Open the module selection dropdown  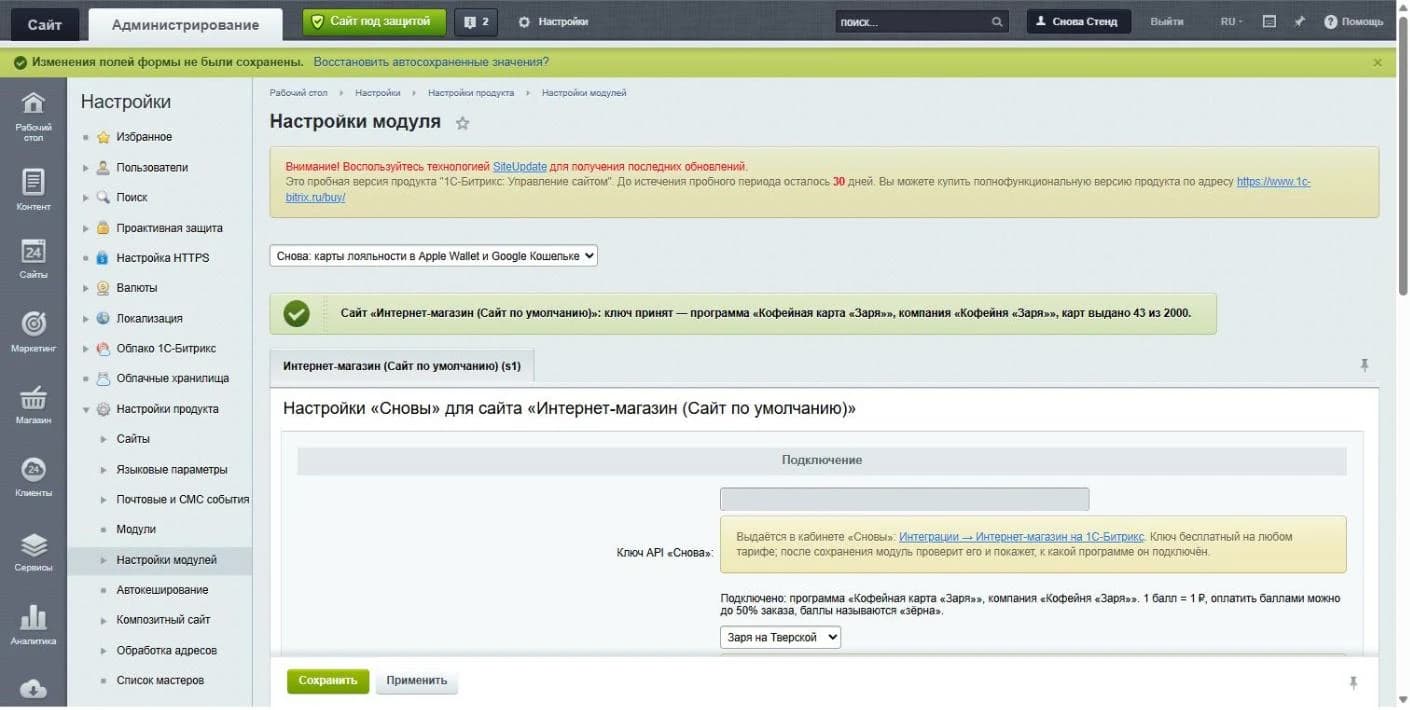click(x=434, y=256)
